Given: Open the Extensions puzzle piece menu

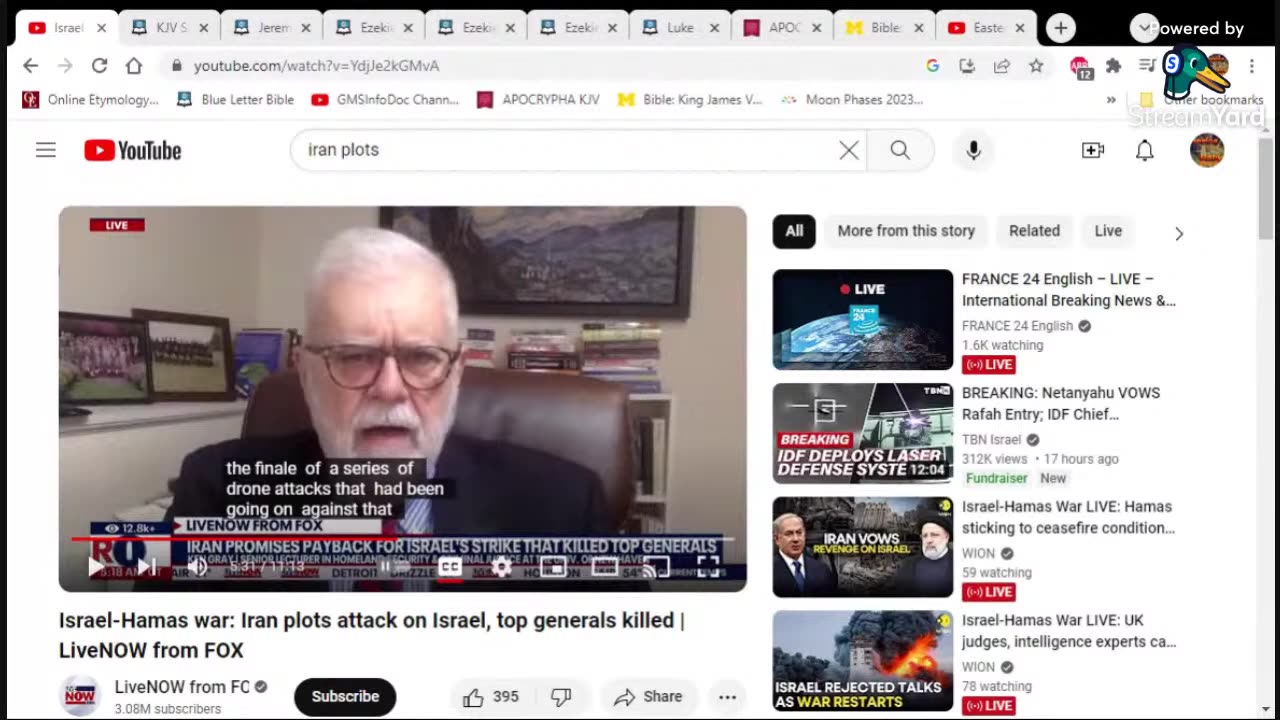Looking at the screenshot, I should coord(1114,66).
